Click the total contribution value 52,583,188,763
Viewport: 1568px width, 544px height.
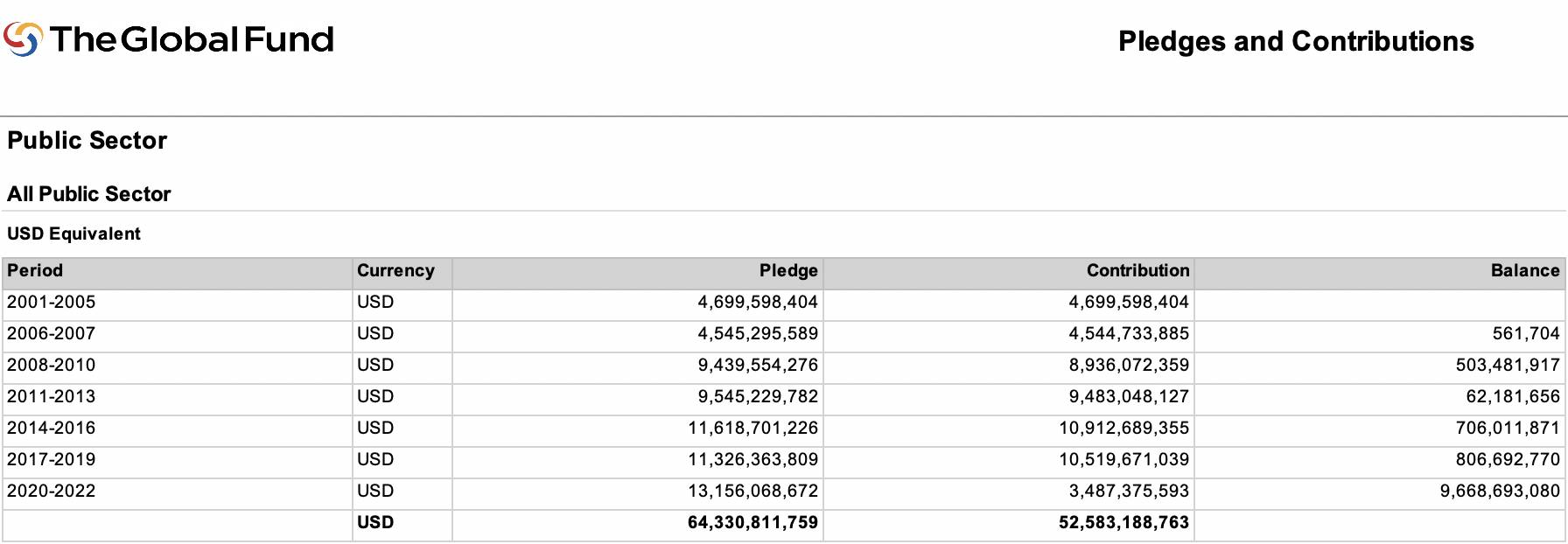(1123, 523)
